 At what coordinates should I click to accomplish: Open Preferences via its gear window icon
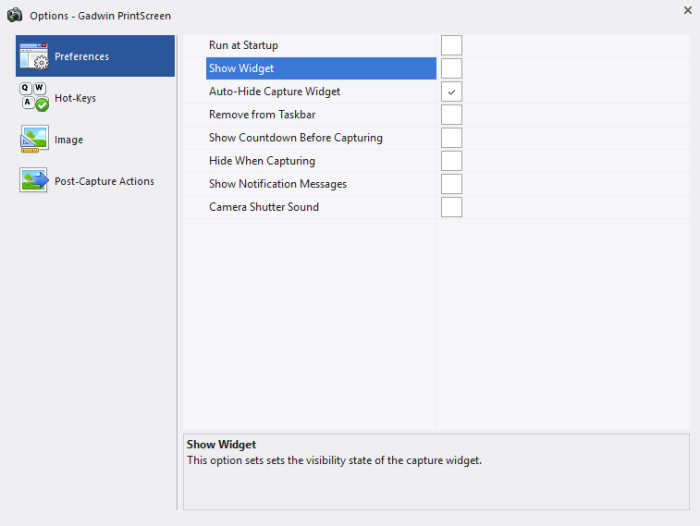click(x=34, y=56)
